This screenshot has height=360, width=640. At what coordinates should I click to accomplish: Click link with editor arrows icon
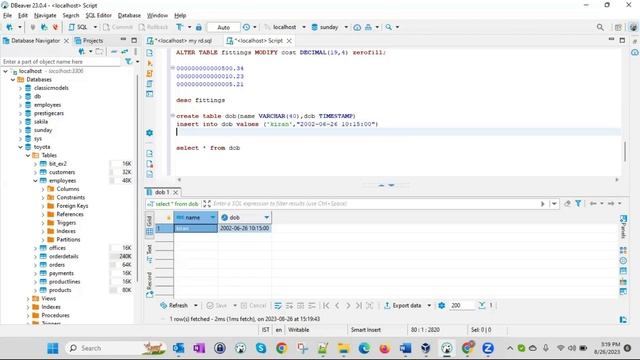[x=124, y=51]
